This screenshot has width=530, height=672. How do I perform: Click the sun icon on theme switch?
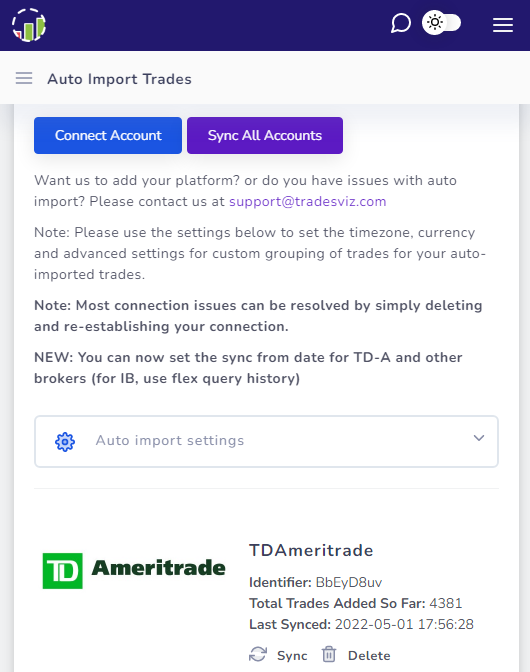[434, 23]
